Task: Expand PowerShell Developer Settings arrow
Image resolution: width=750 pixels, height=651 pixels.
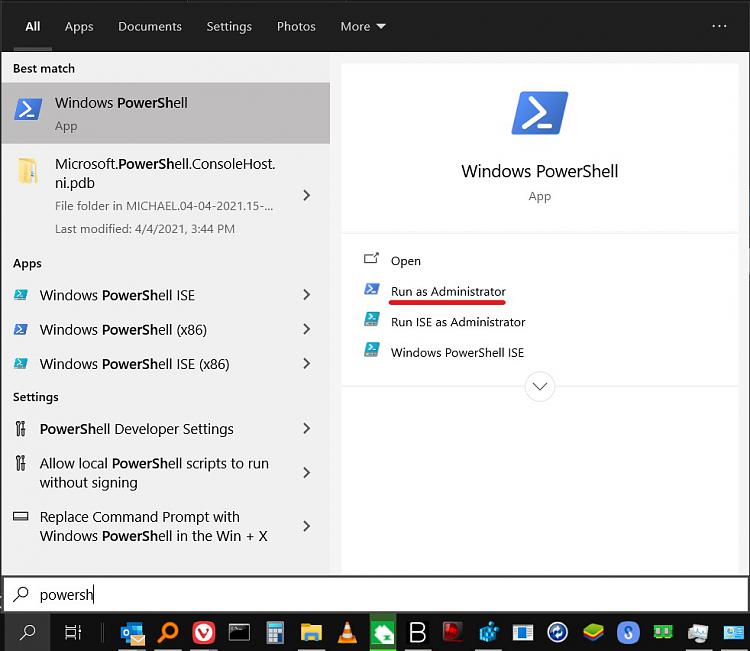Action: 307,429
